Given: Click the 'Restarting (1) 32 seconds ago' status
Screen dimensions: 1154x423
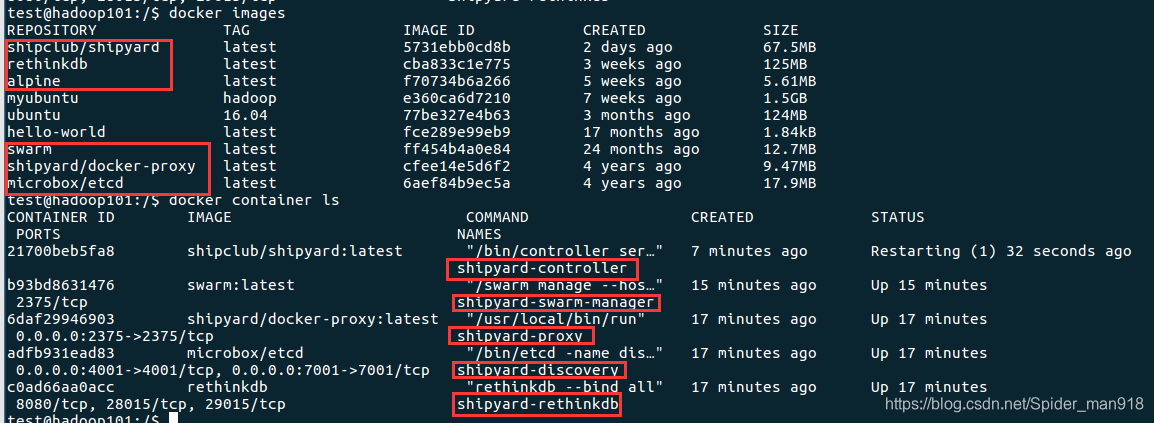Looking at the screenshot, I should pos(1001,251).
